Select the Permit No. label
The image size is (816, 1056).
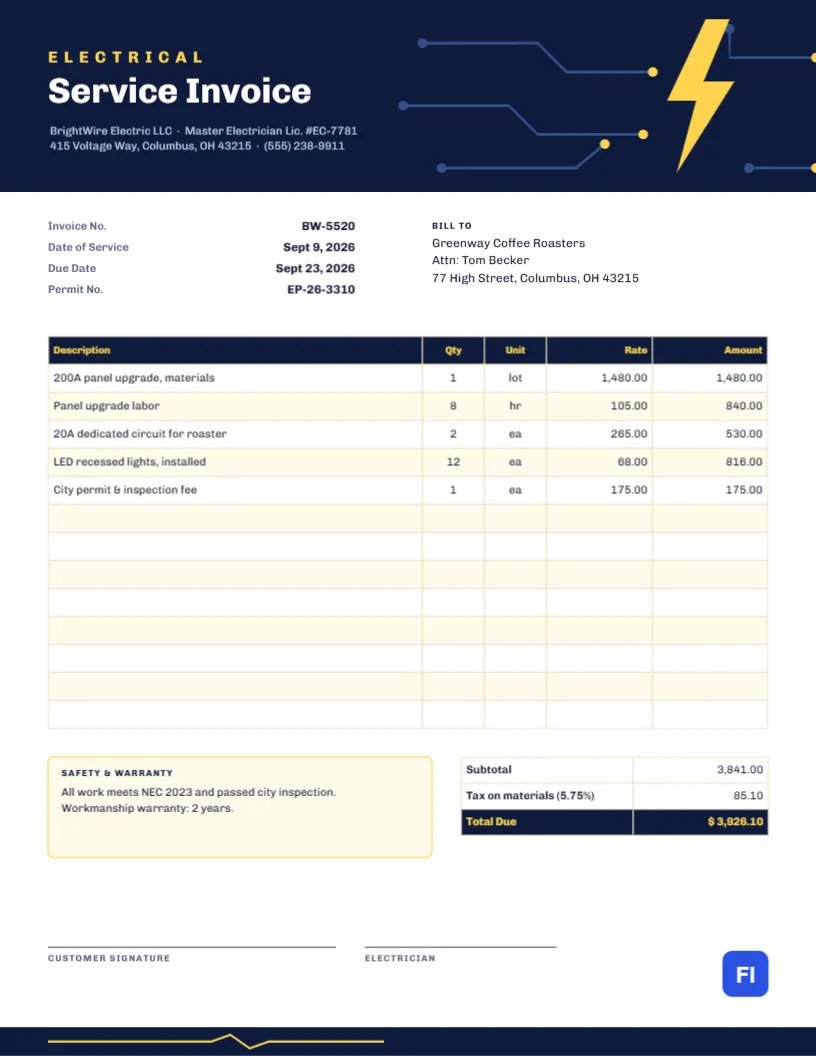(75, 290)
